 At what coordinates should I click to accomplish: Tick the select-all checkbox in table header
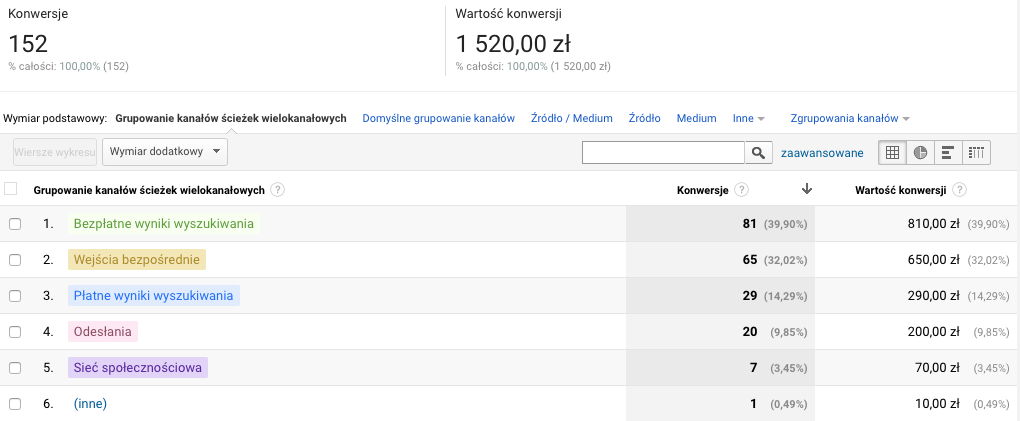(x=10, y=189)
